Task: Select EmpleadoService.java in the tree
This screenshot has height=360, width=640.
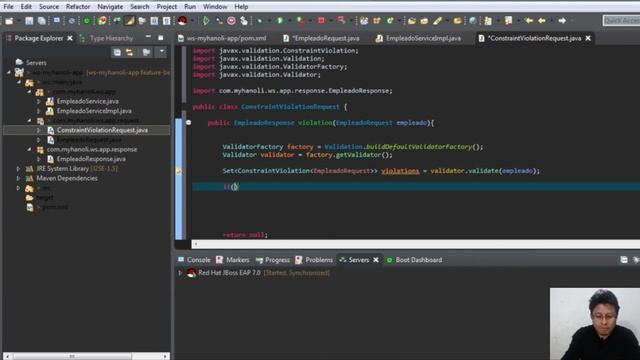Action: (88, 101)
